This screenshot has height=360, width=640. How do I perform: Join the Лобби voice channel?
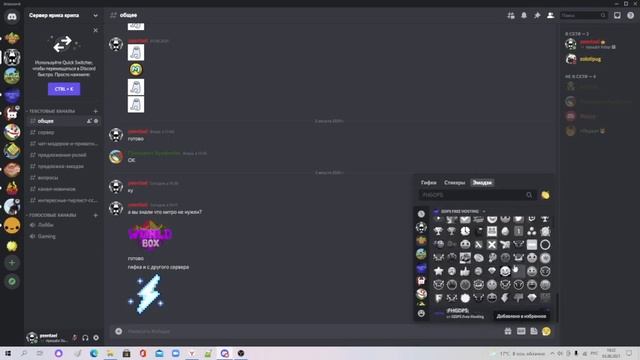63,225
